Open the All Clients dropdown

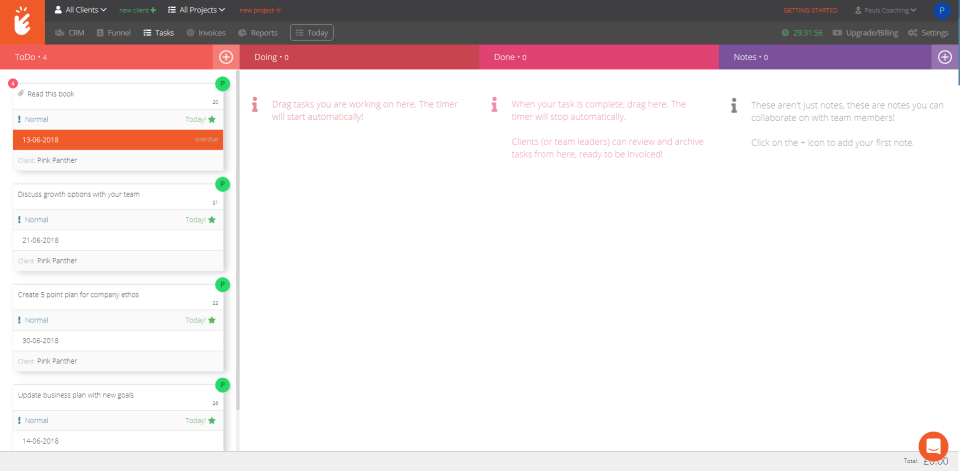coord(81,10)
